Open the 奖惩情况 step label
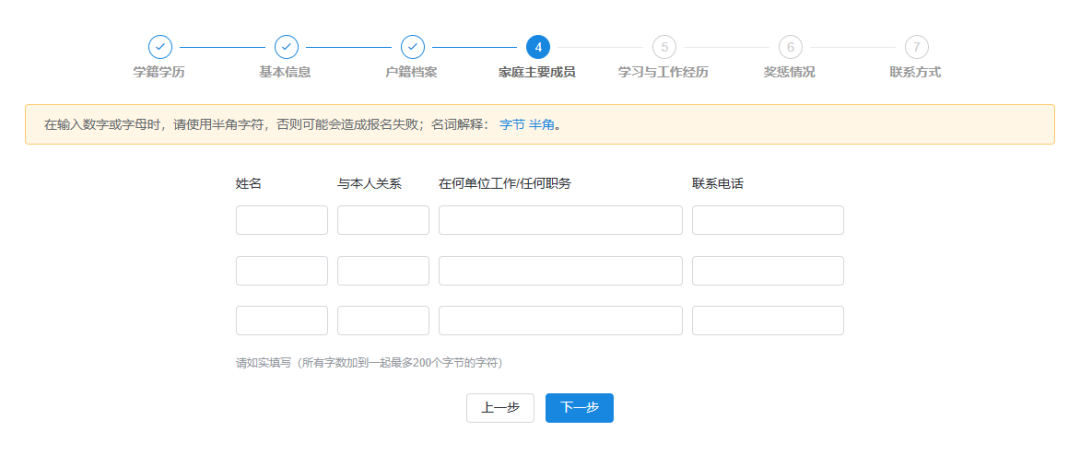This screenshot has height=455, width=1080. 789,72
